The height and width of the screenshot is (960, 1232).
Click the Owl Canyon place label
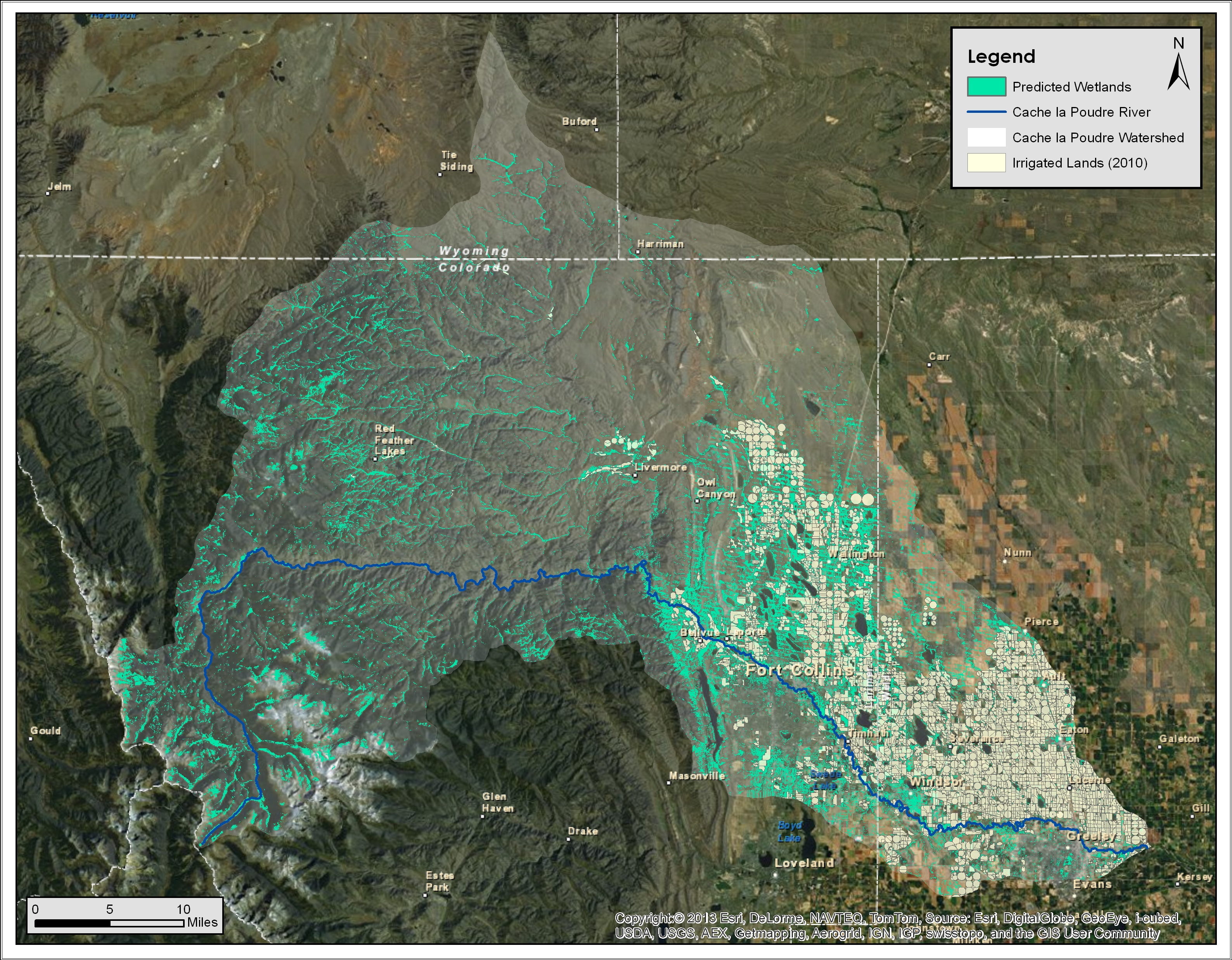click(x=716, y=488)
